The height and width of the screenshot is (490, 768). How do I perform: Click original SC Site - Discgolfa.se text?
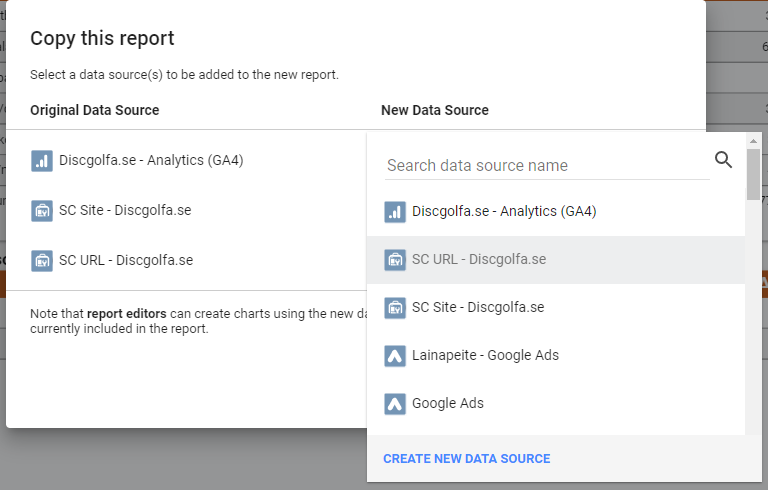click(x=125, y=210)
